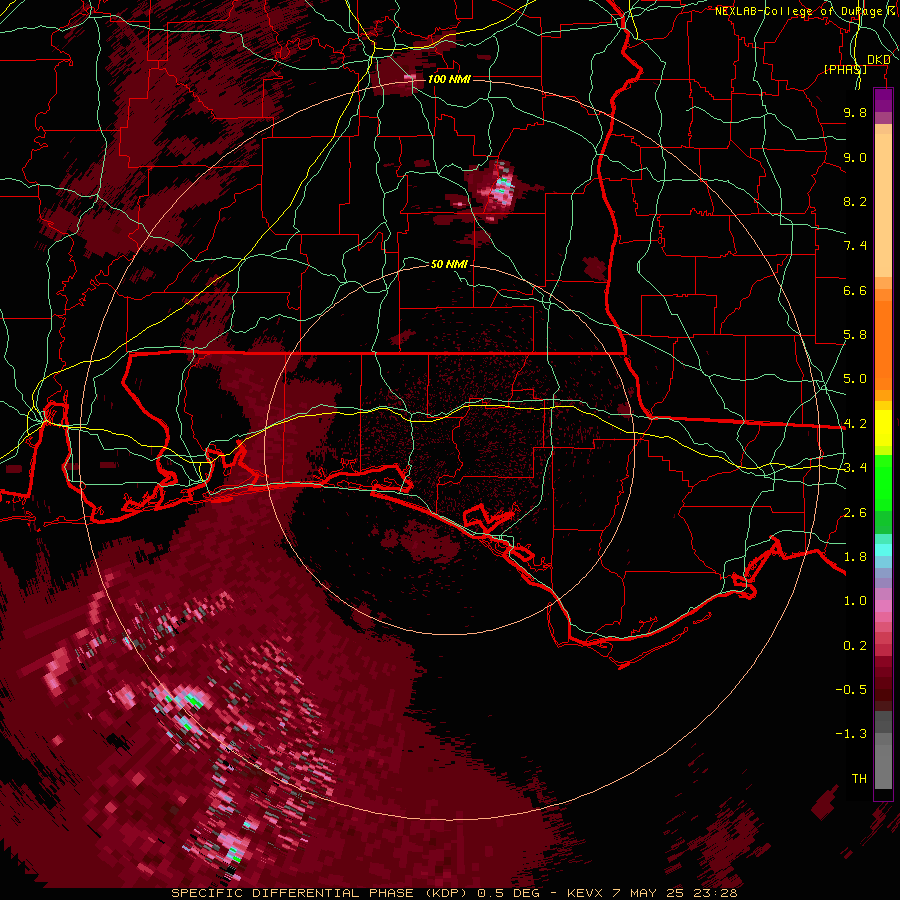Click the 9.8 value on the color scale

855,112
